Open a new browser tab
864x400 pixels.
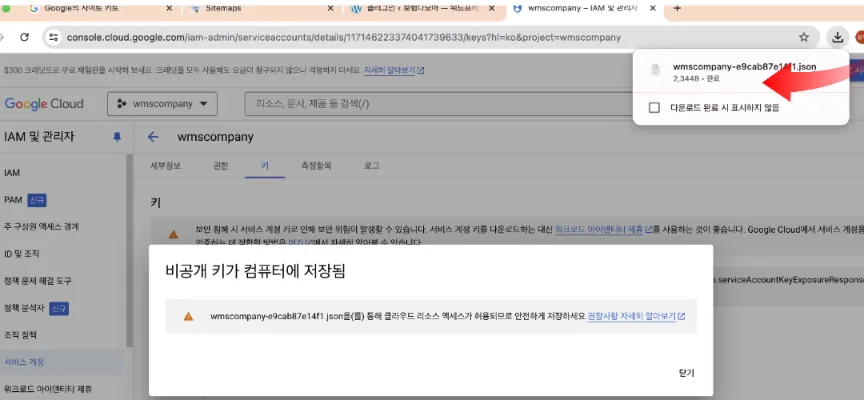(677, 8)
